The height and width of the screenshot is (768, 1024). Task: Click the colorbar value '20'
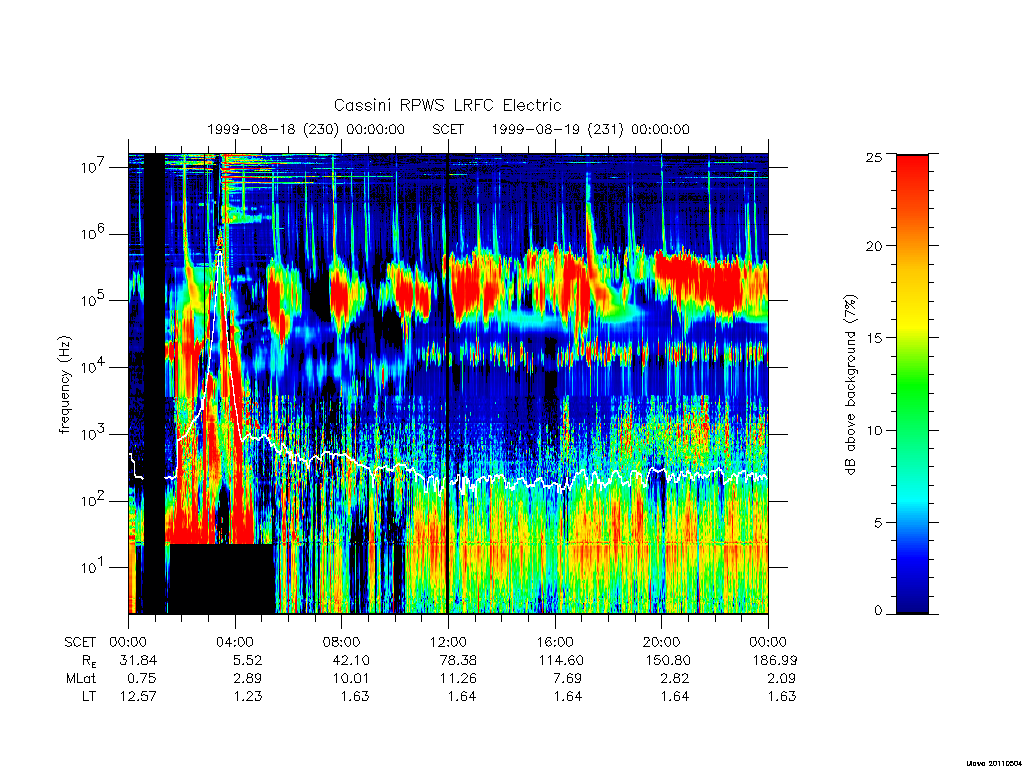[874, 246]
